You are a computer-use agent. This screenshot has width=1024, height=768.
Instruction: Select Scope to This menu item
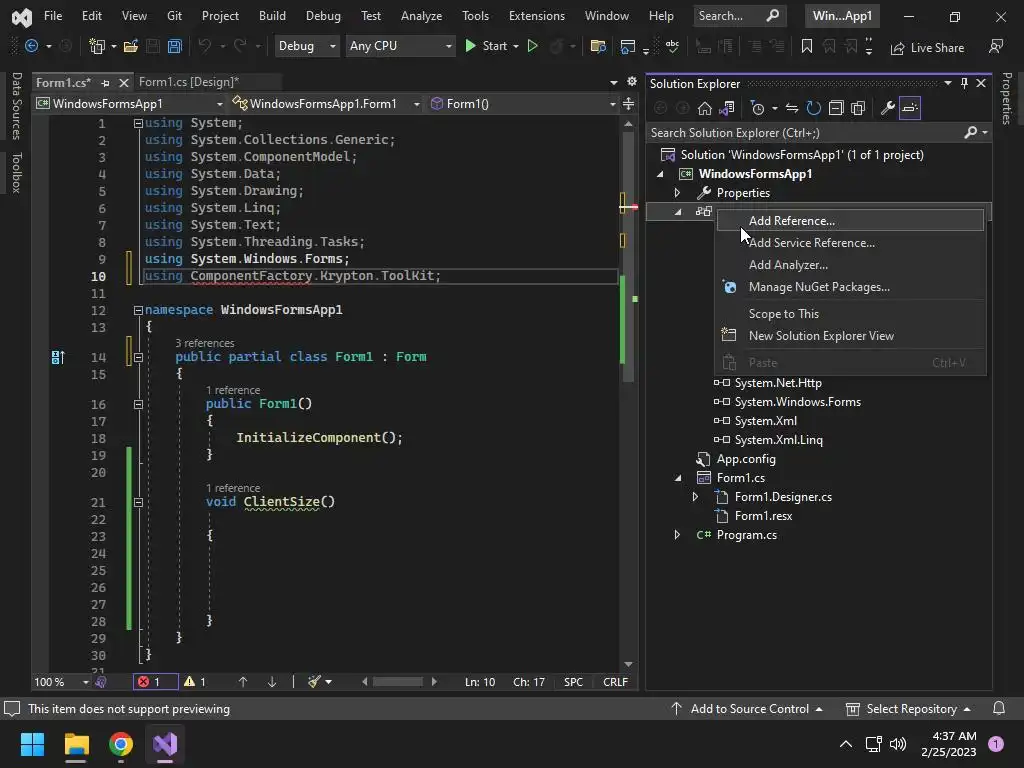tap(850, 314)
